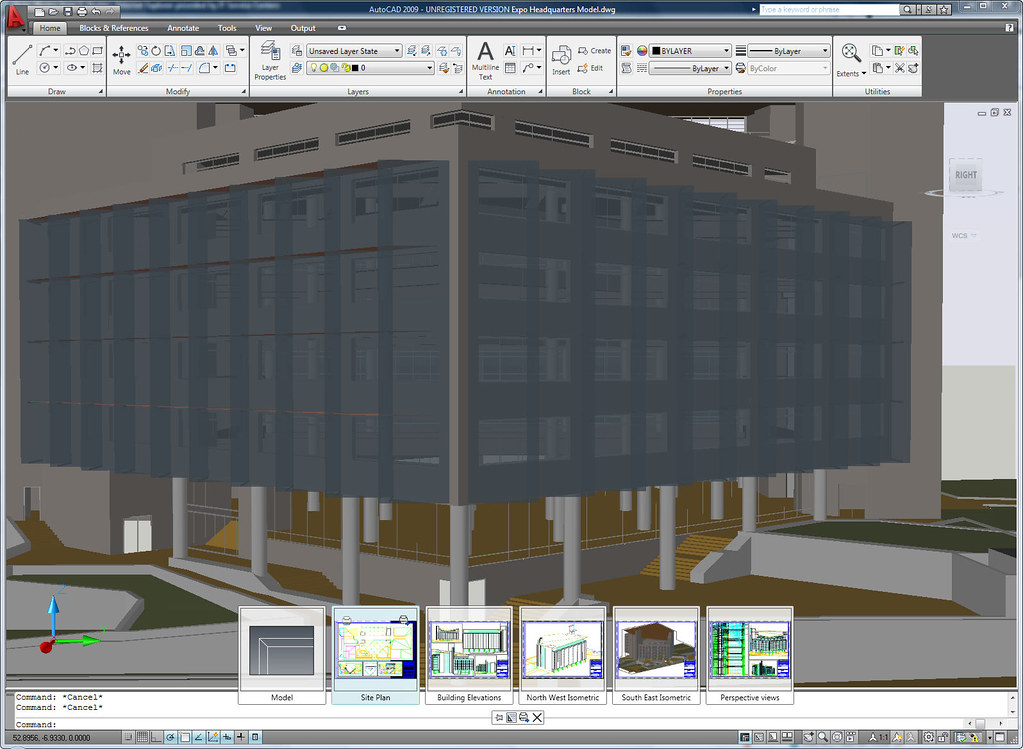Expand the Layers panel
The image size is (1023, 749).
461,92
